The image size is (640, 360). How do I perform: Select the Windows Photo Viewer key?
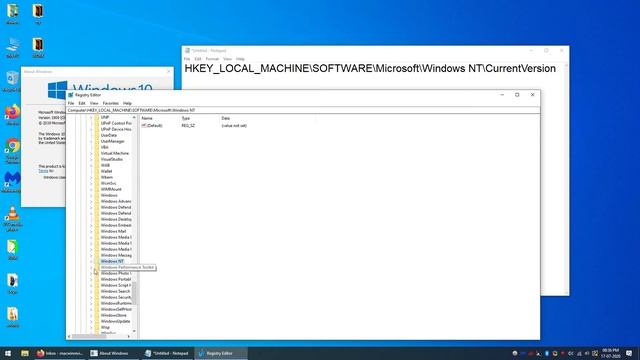[116, 273]
